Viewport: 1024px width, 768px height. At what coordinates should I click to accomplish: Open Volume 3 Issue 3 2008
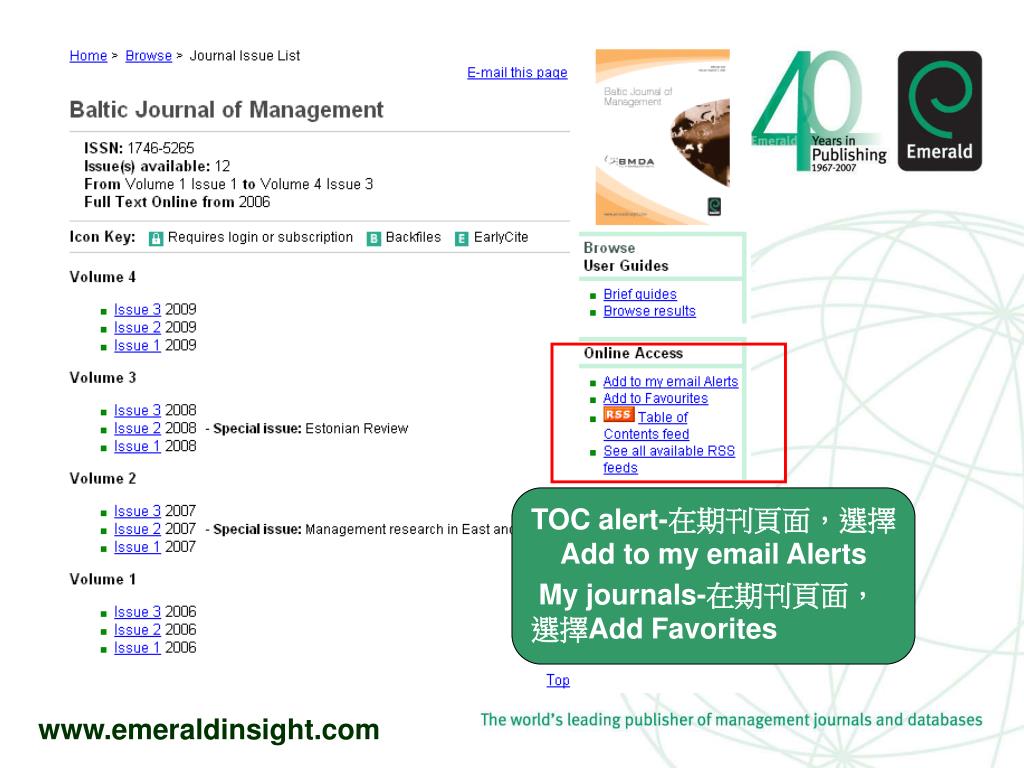137,410
